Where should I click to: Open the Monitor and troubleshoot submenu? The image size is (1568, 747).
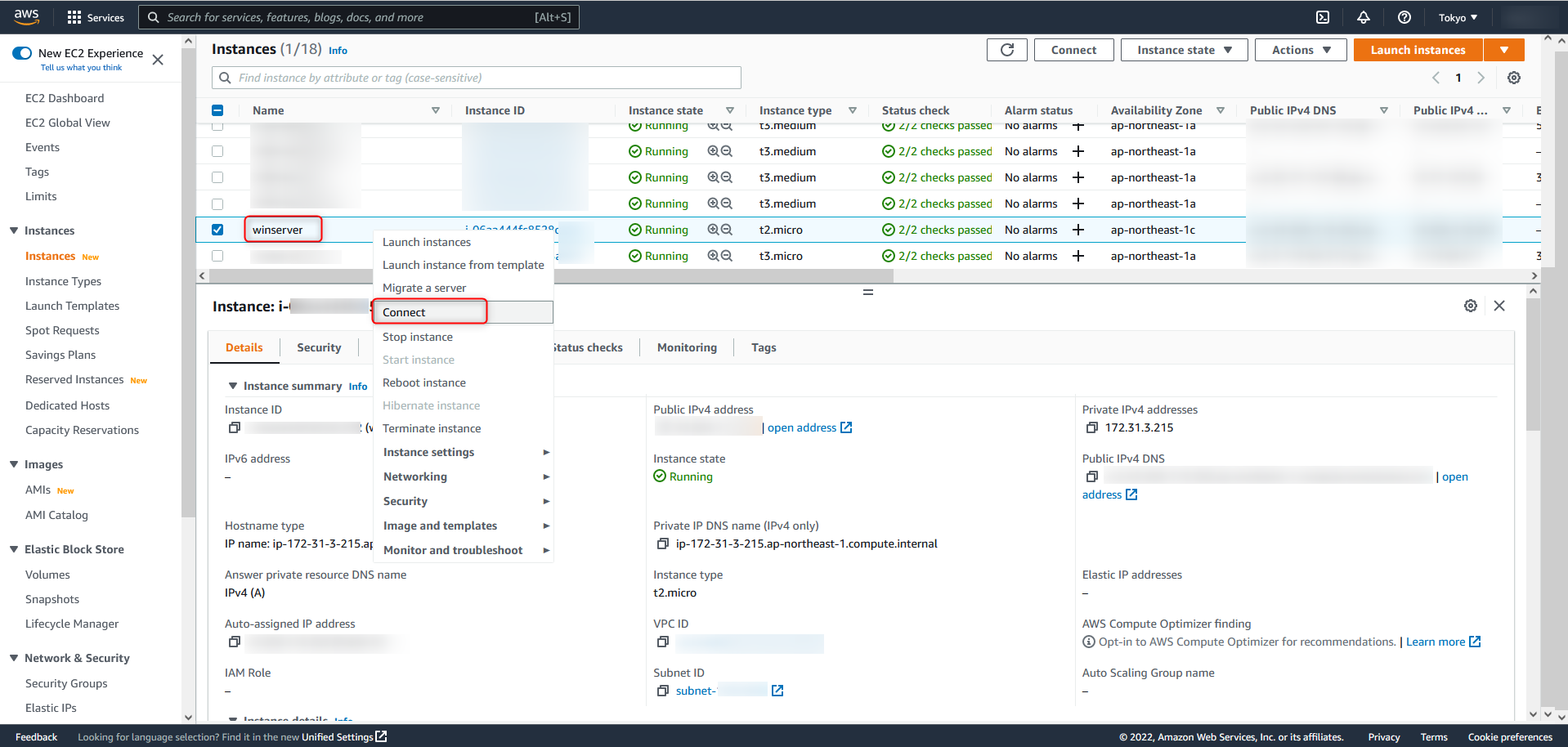464,550
